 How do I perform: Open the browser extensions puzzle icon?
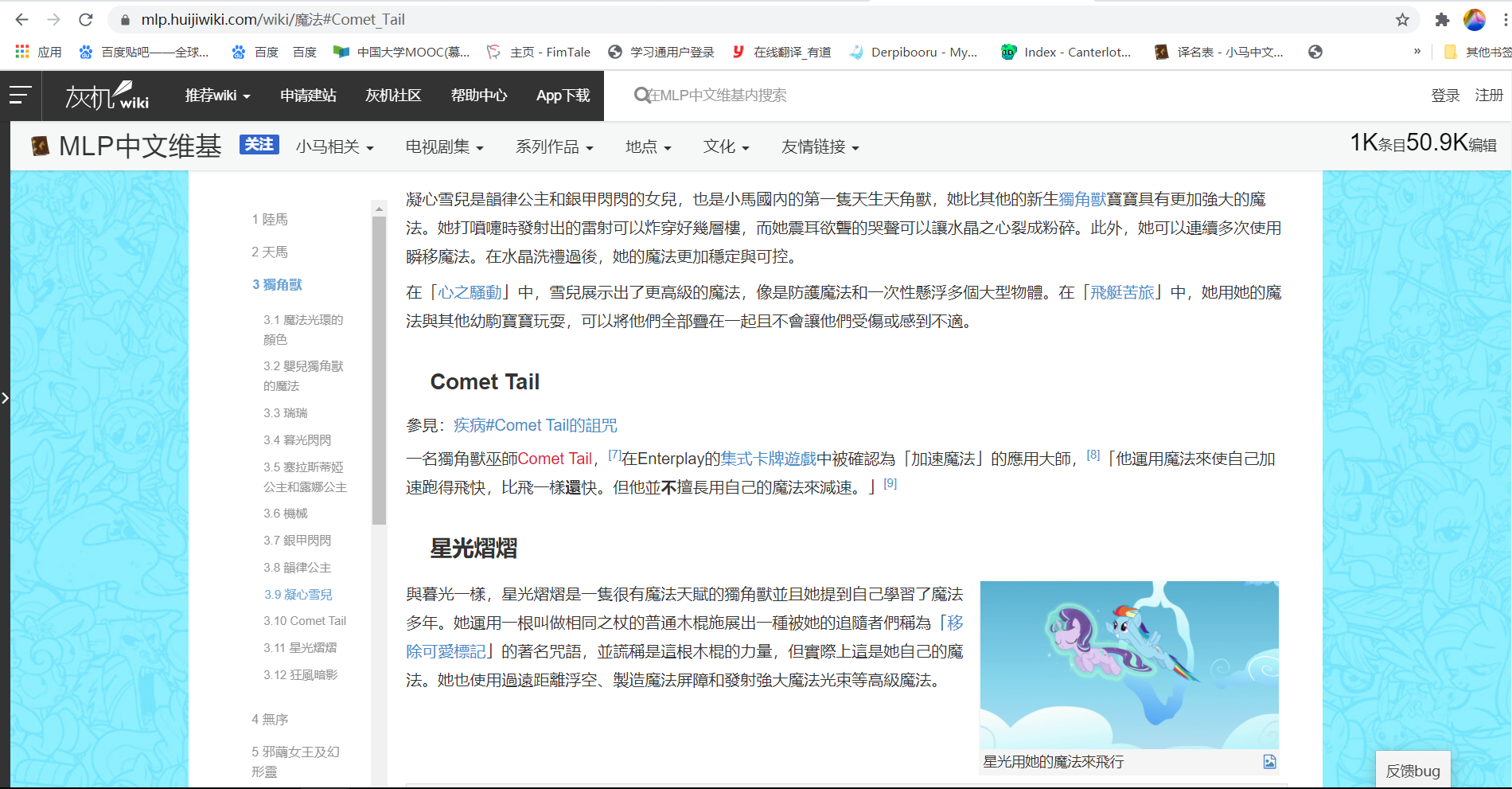click(1442, 20)
